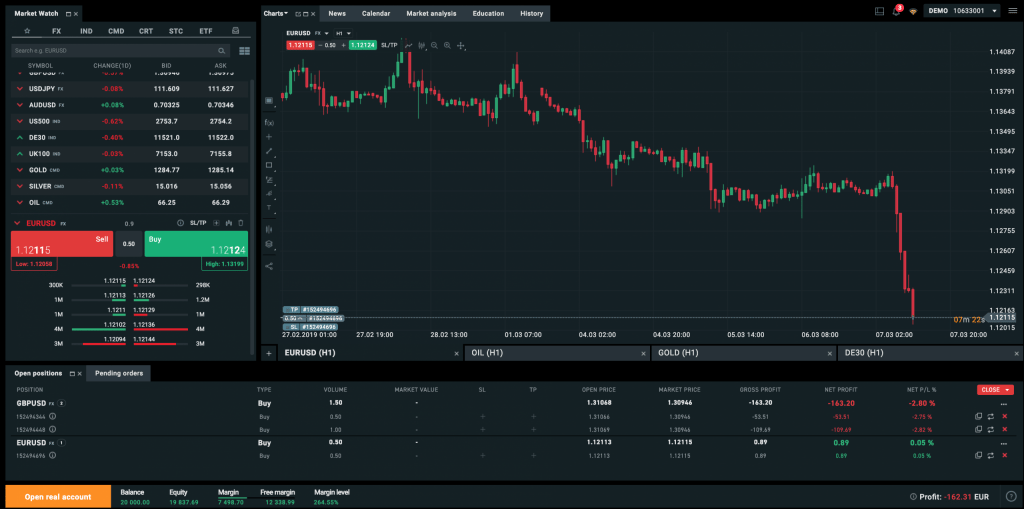Click the 0.50 volume field in order panel
This screenshot has width=1024, height=509.
coord(129,244)
